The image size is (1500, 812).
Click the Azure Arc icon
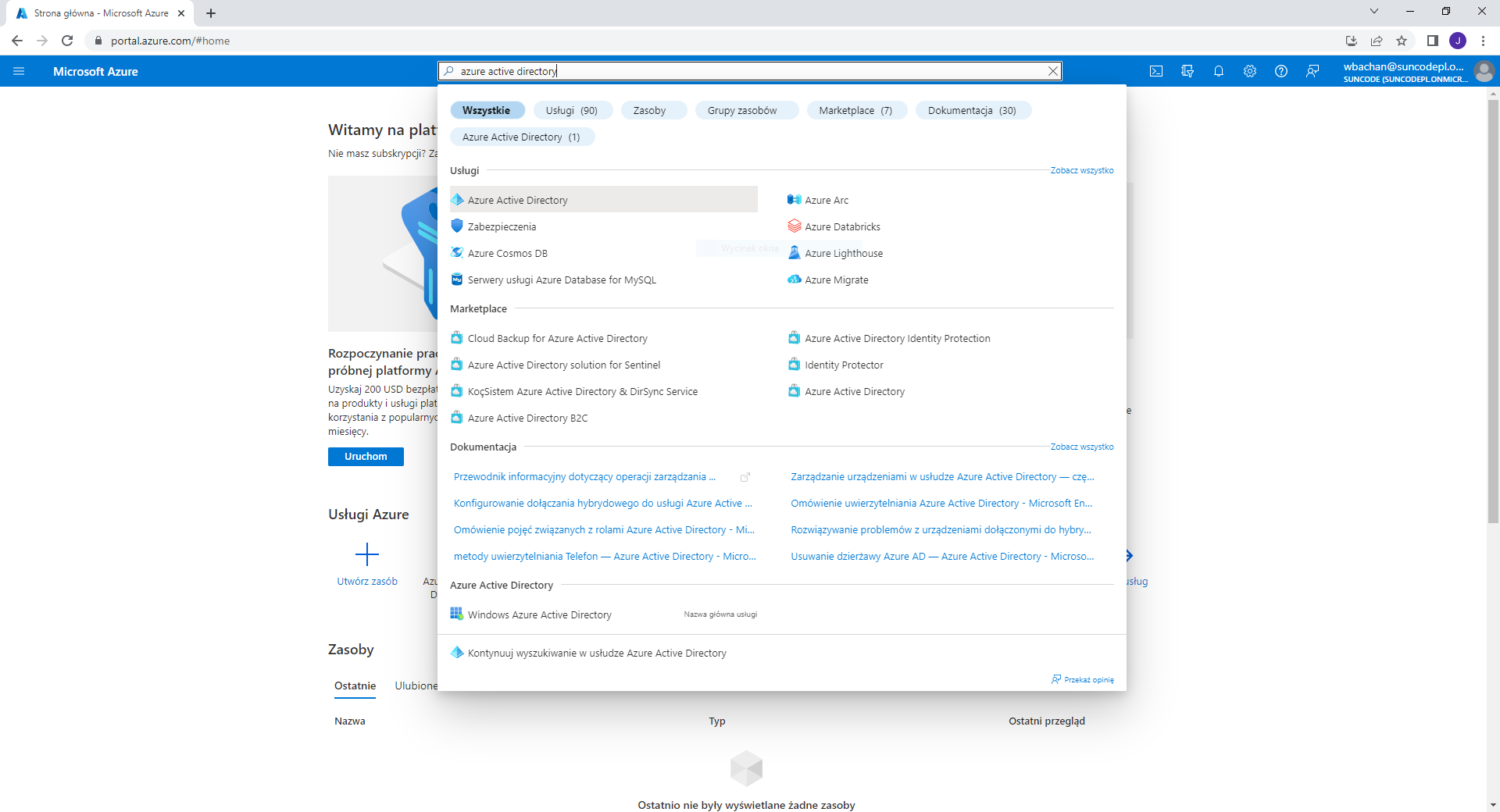click(x=795, y=200)
